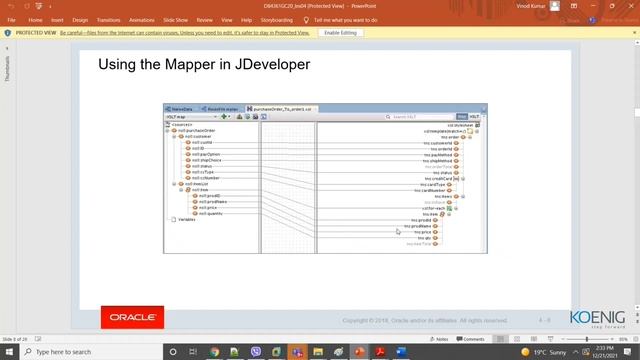Fit the slide to the current window
This screenshot has width=640, height=360.
point(635,339)
